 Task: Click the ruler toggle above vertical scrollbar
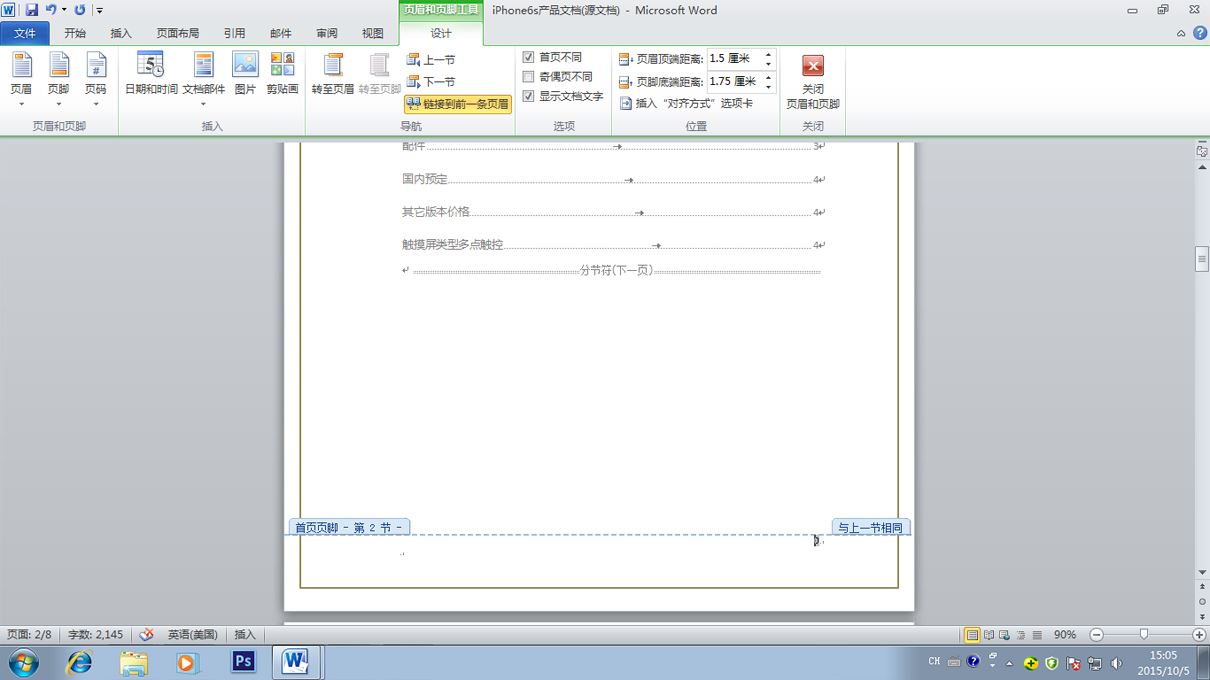[x=1202, y=151]
